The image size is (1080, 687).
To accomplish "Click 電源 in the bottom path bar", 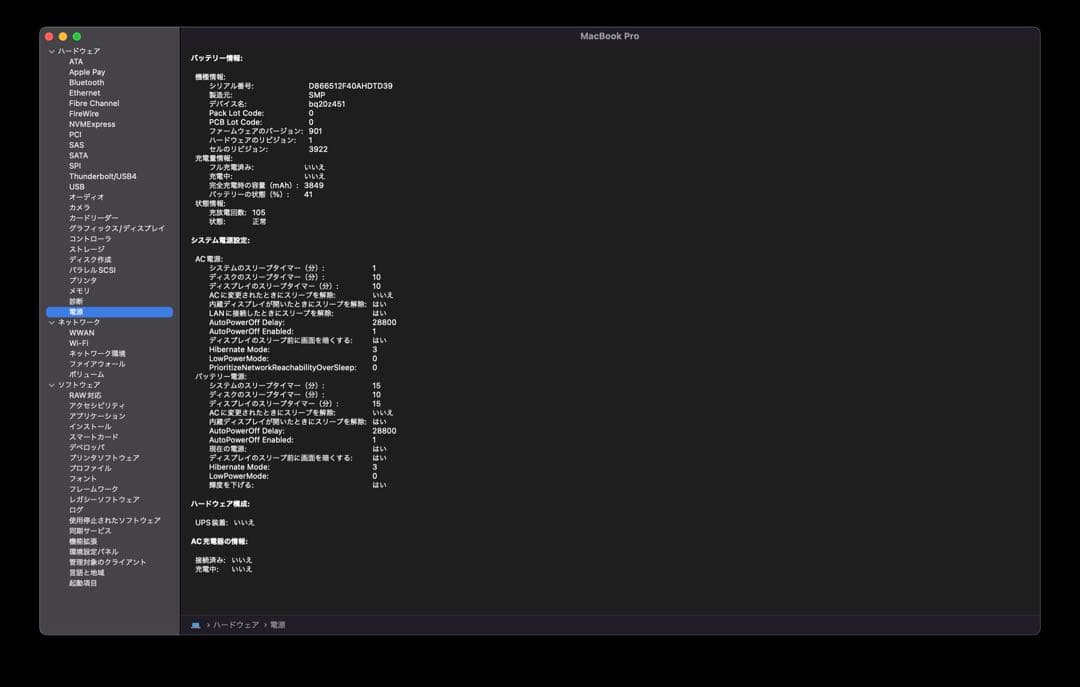I will 278,625.
